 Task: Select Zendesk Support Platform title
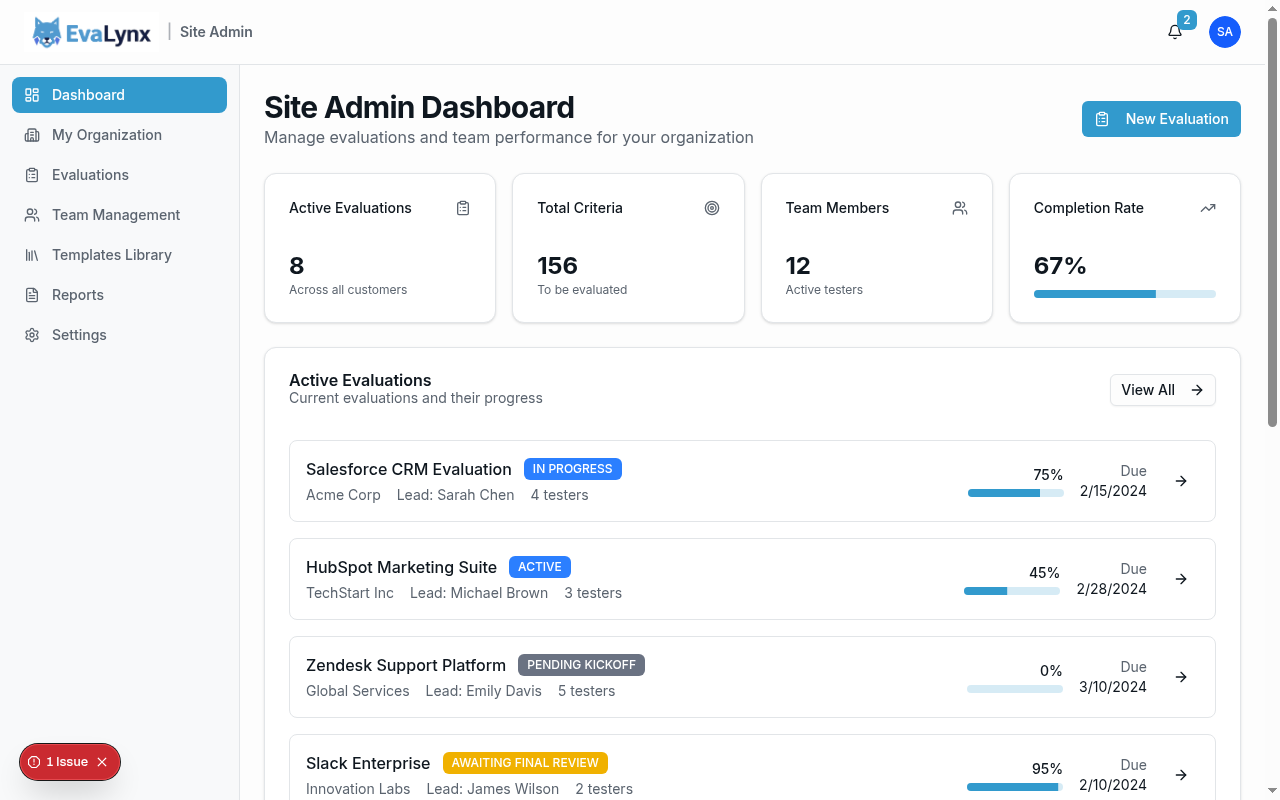point(406,665)
